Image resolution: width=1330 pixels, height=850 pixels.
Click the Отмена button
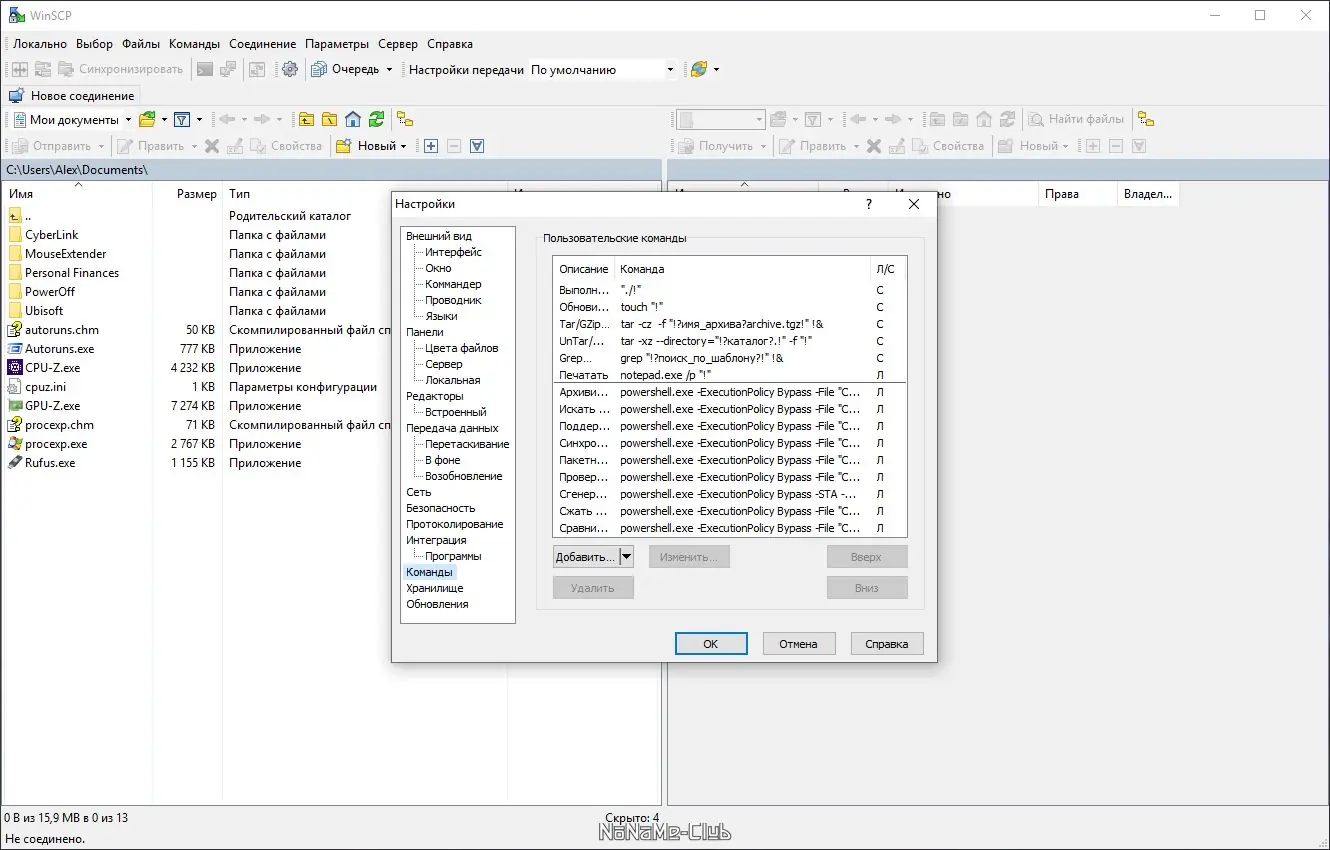pyautogui.click(x=798, y=644)
